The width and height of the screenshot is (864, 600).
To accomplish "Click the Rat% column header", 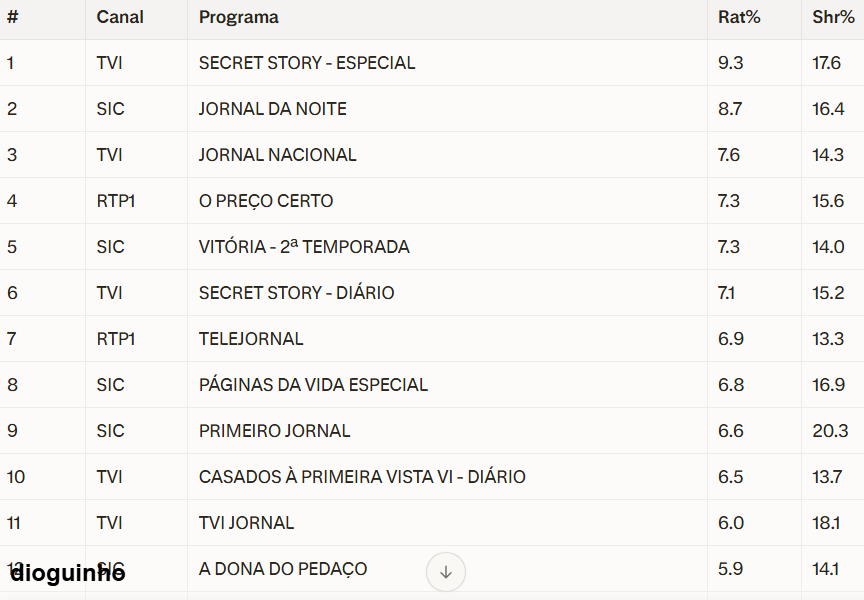I will click(739, 17).
